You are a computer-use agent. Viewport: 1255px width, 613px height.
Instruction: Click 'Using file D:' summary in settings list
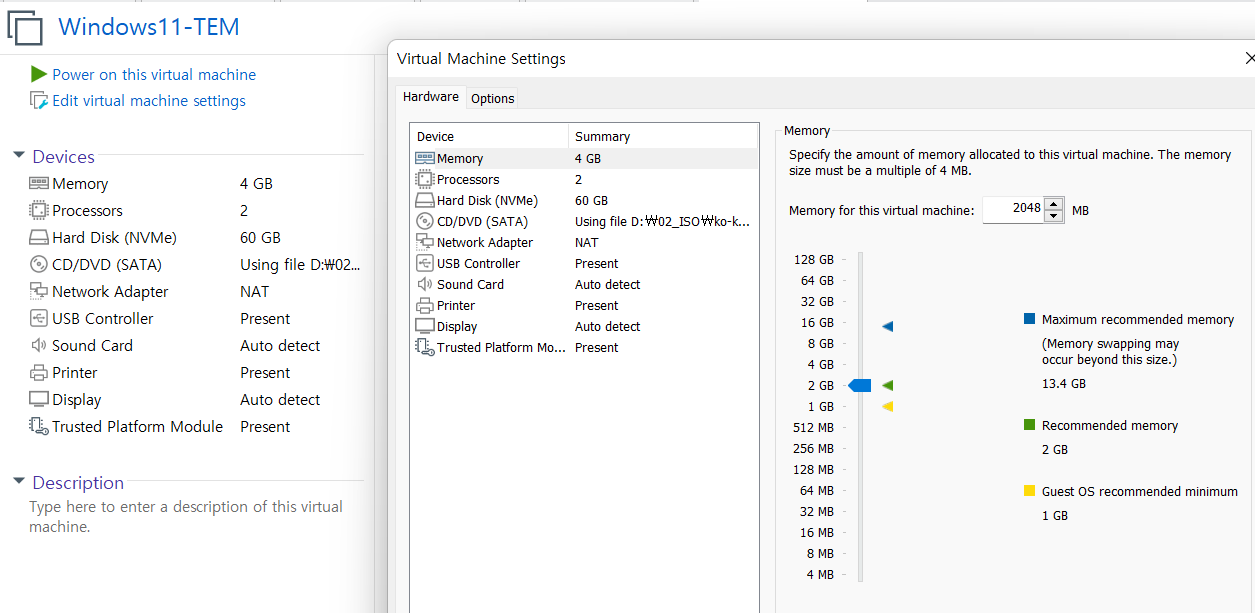(x=662, y=221)
